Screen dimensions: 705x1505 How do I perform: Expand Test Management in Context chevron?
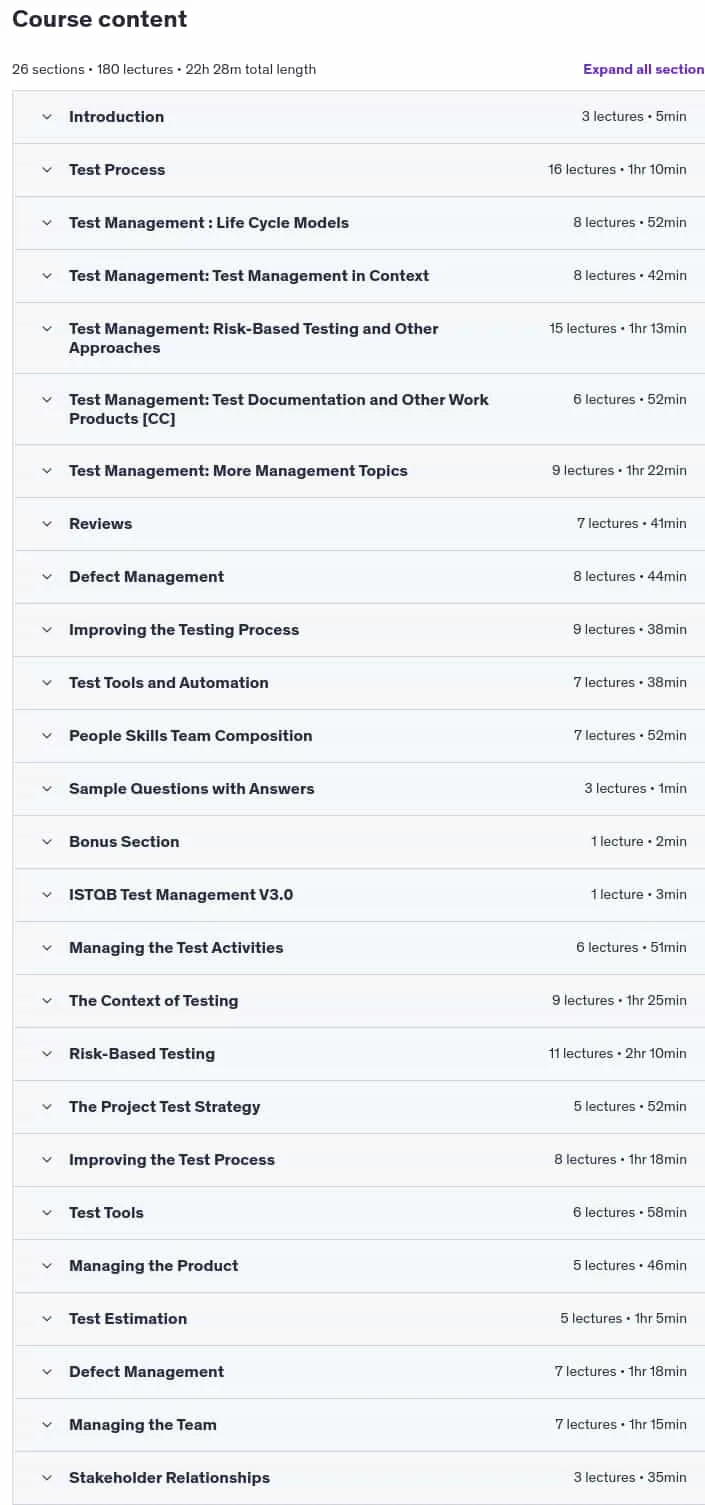pos(46,276)
